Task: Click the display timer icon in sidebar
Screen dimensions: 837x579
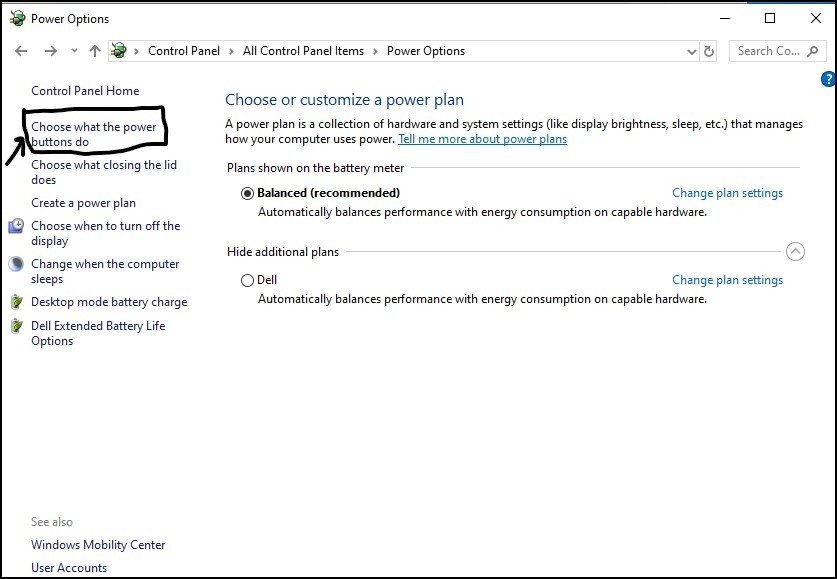Action: 17,226
